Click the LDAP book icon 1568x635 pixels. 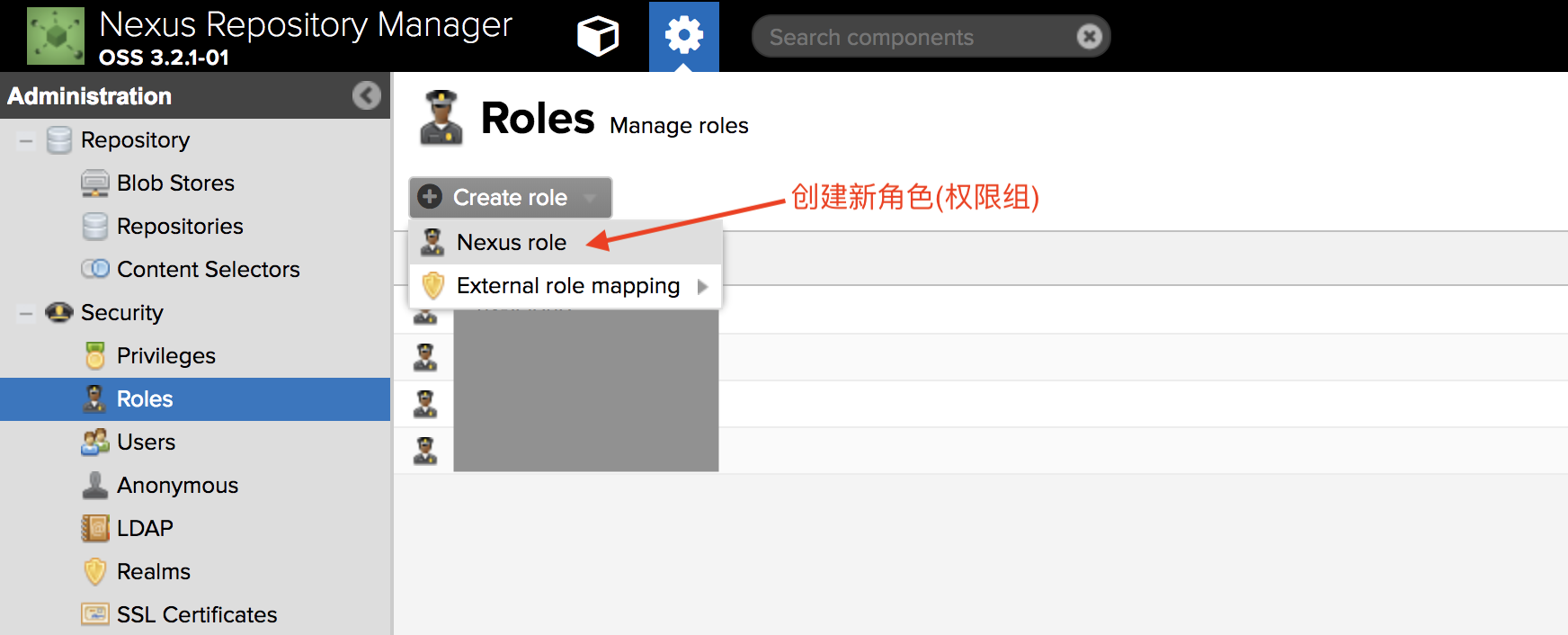(x=95, y=528)
